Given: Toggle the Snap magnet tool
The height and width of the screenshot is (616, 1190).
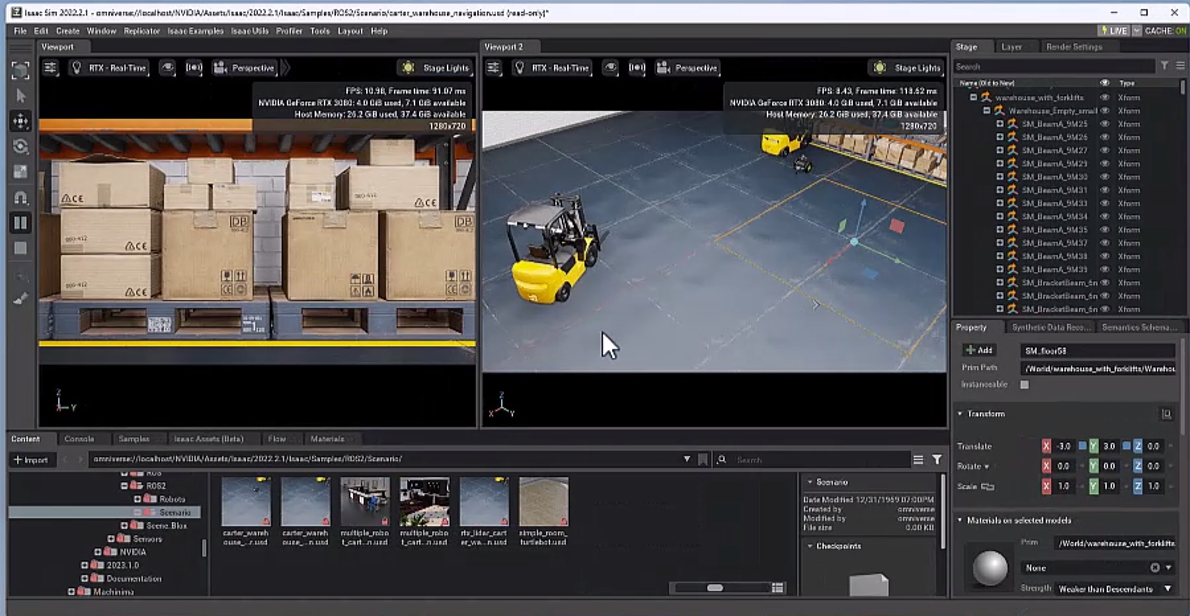Looking at the screenshot, I should [x=20, y=198].
